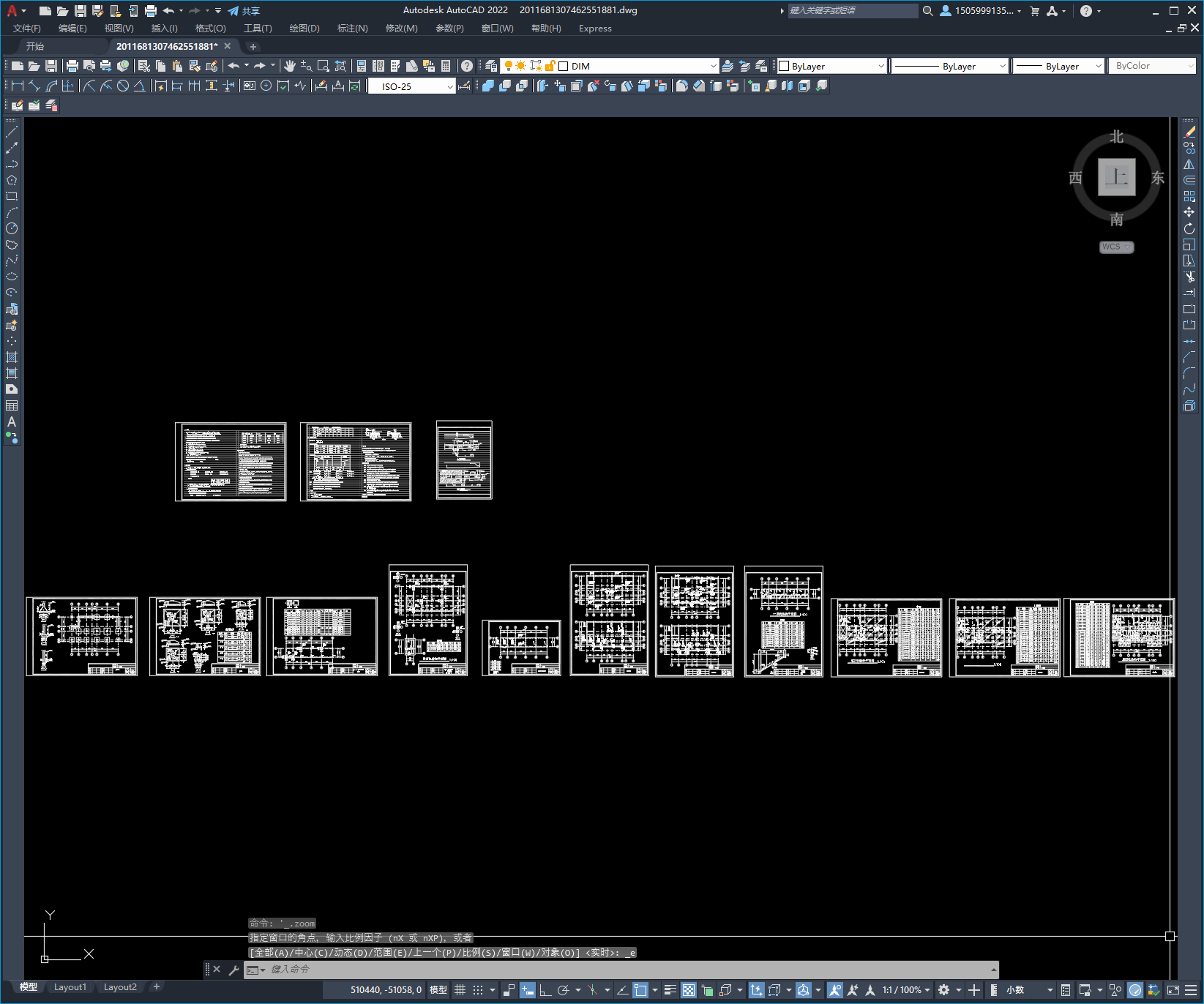Click the Linear dimension tool

(x=18, y=86)
